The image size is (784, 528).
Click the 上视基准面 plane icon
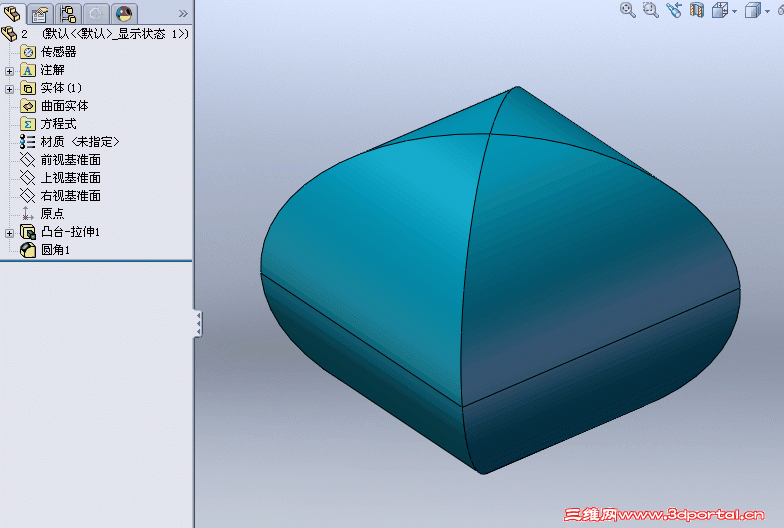[28, 178]
